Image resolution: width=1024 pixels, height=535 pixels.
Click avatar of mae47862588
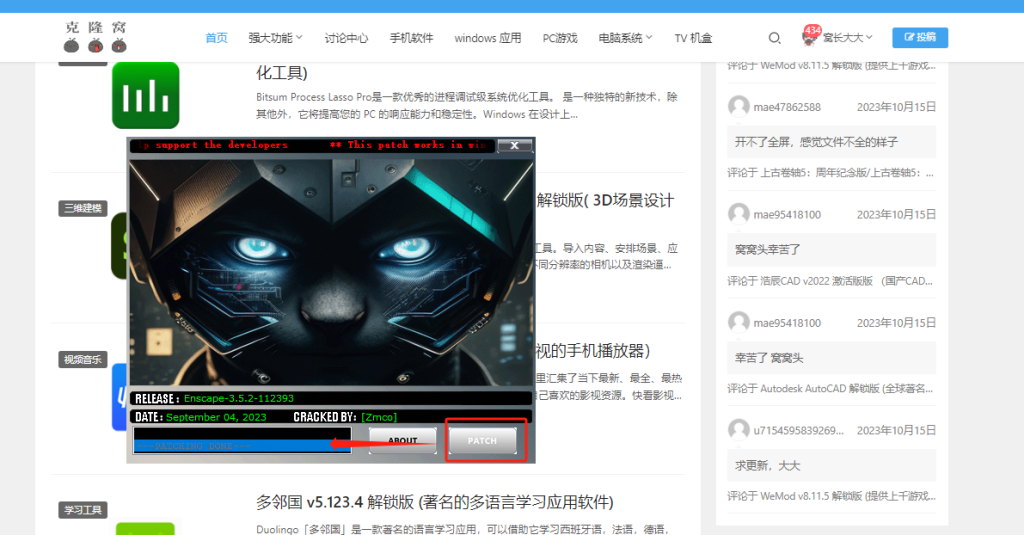click(x=739, y=106)
